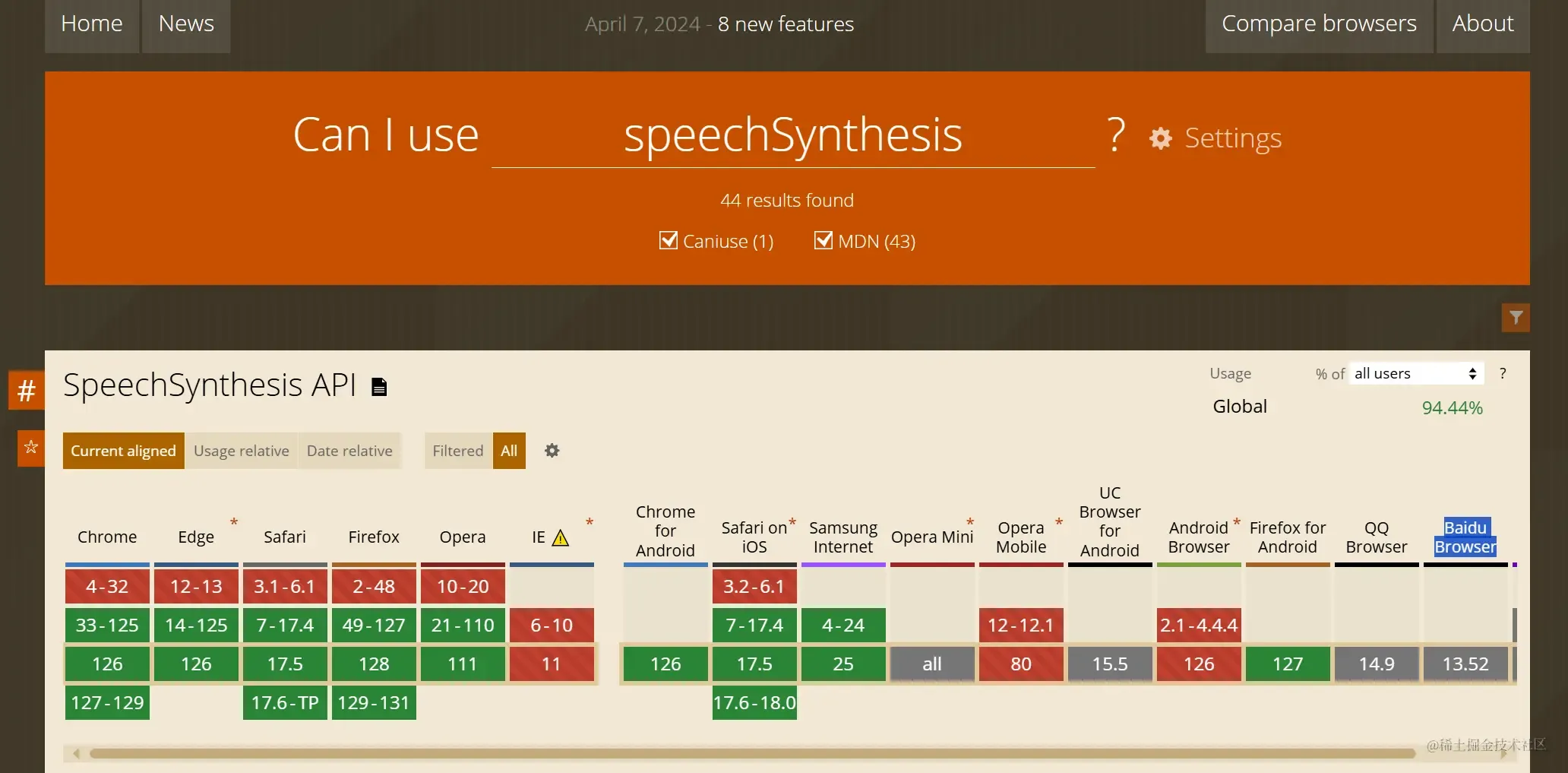Screen dimensions: 1568x773
Task: Toggle the Caniuse (1) checkbox
Action: [669, 240]
